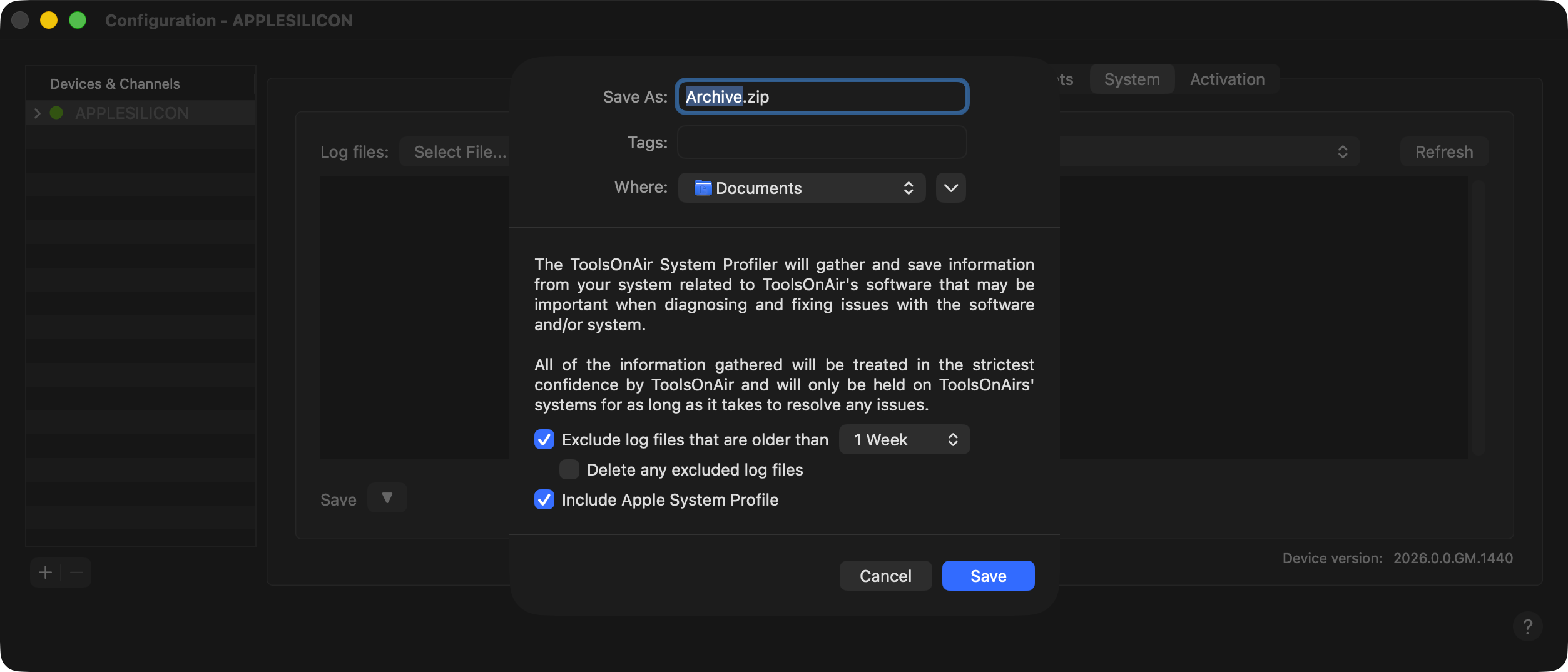
Task: Click the green APPLESILICON status indicator
Action: click(x=56, y=113)
